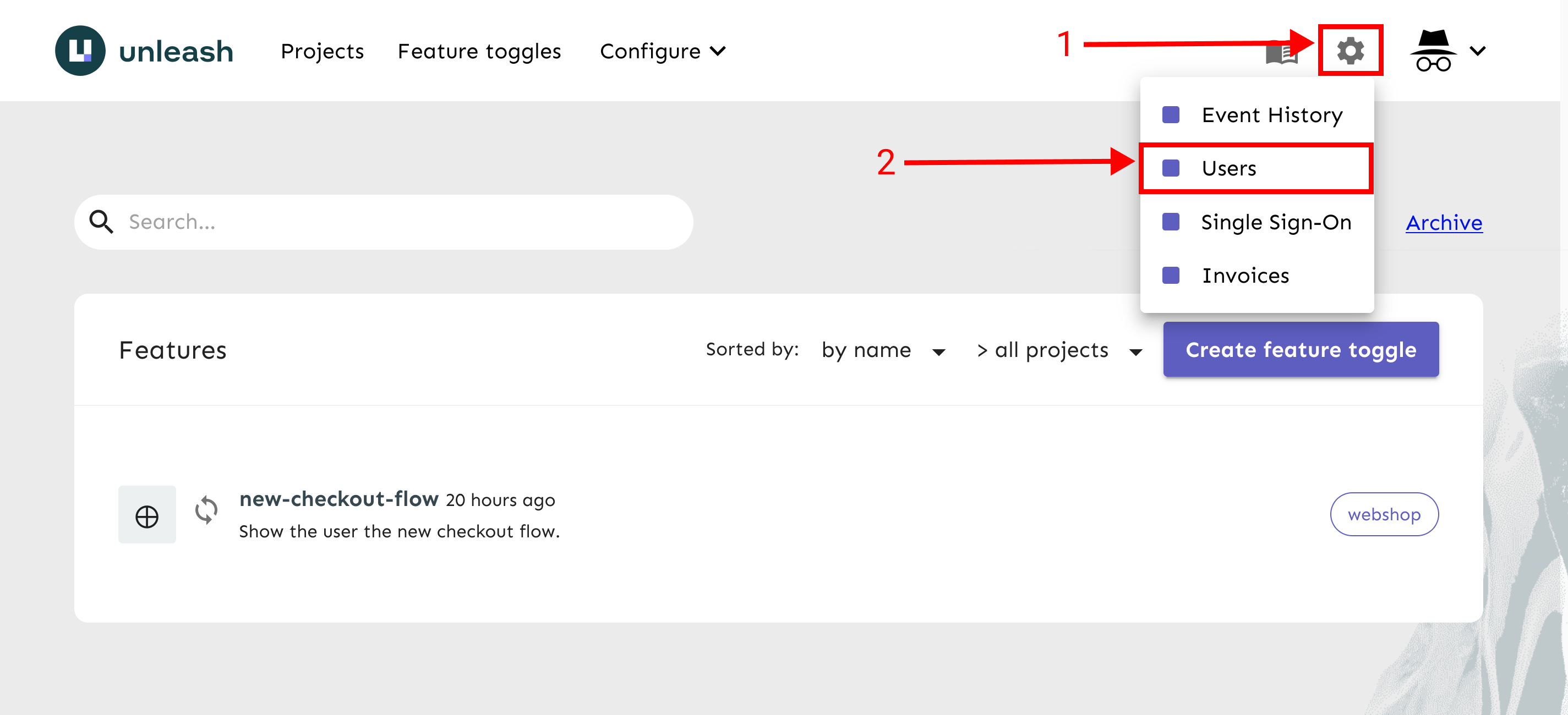Screen dimensions: 1568x715
Task: Click the webshop project tag
Action: (x=1384, y=515)
